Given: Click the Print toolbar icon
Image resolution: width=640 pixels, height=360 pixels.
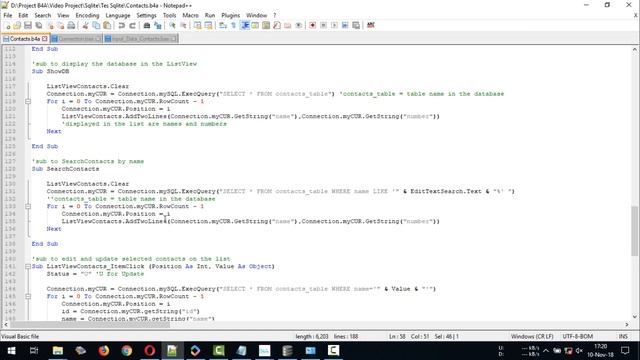Looking at the screenshot, I should (x=71, y=25).
